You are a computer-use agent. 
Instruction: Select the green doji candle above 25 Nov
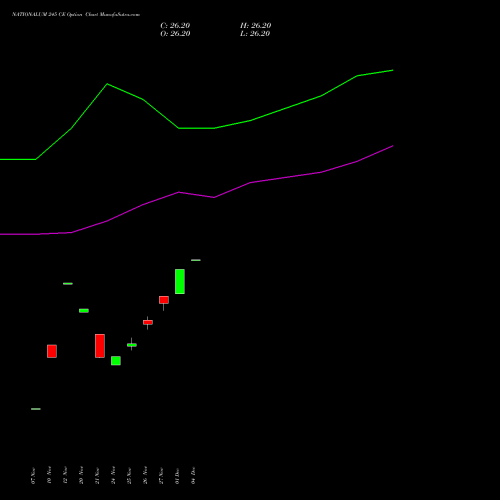132,345
